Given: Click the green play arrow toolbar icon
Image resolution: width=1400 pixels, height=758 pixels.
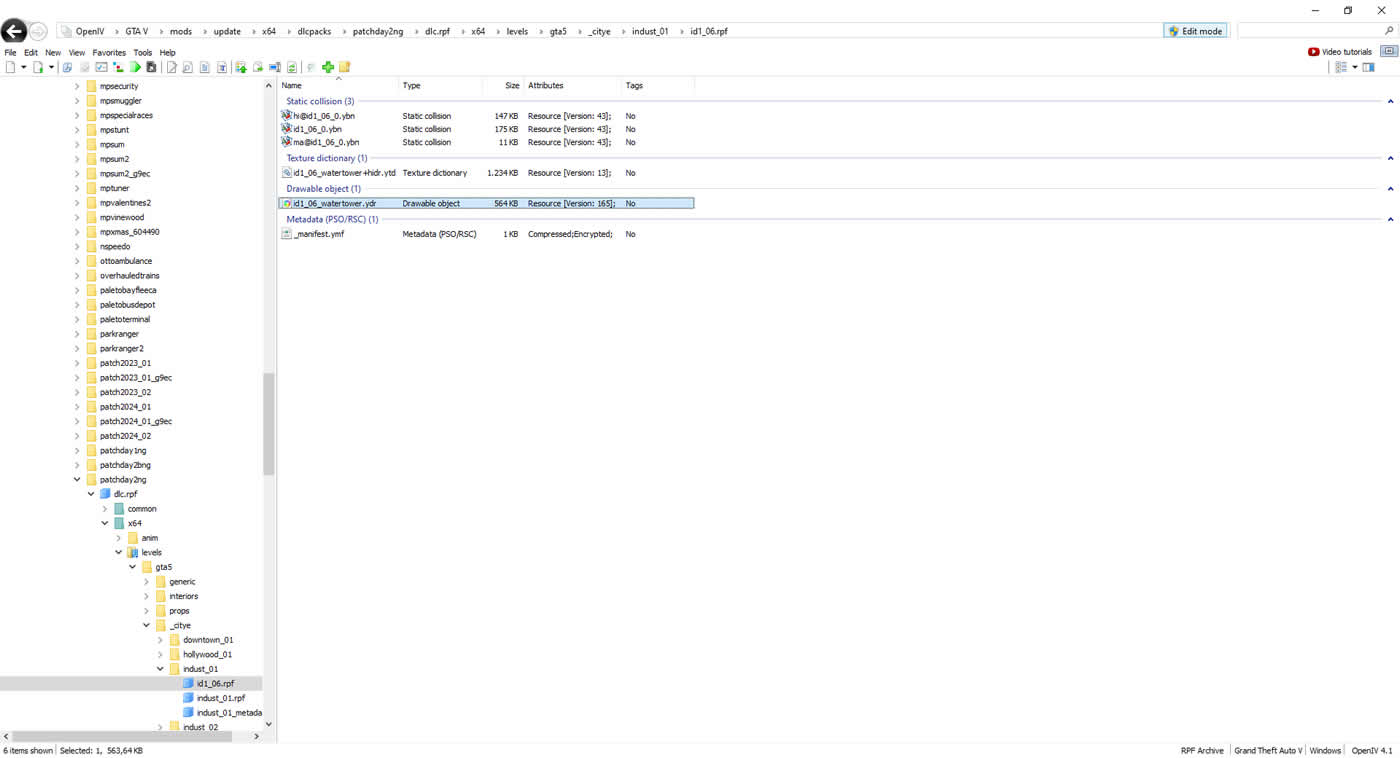Looking at the screenshot, I should click(135, 68).
